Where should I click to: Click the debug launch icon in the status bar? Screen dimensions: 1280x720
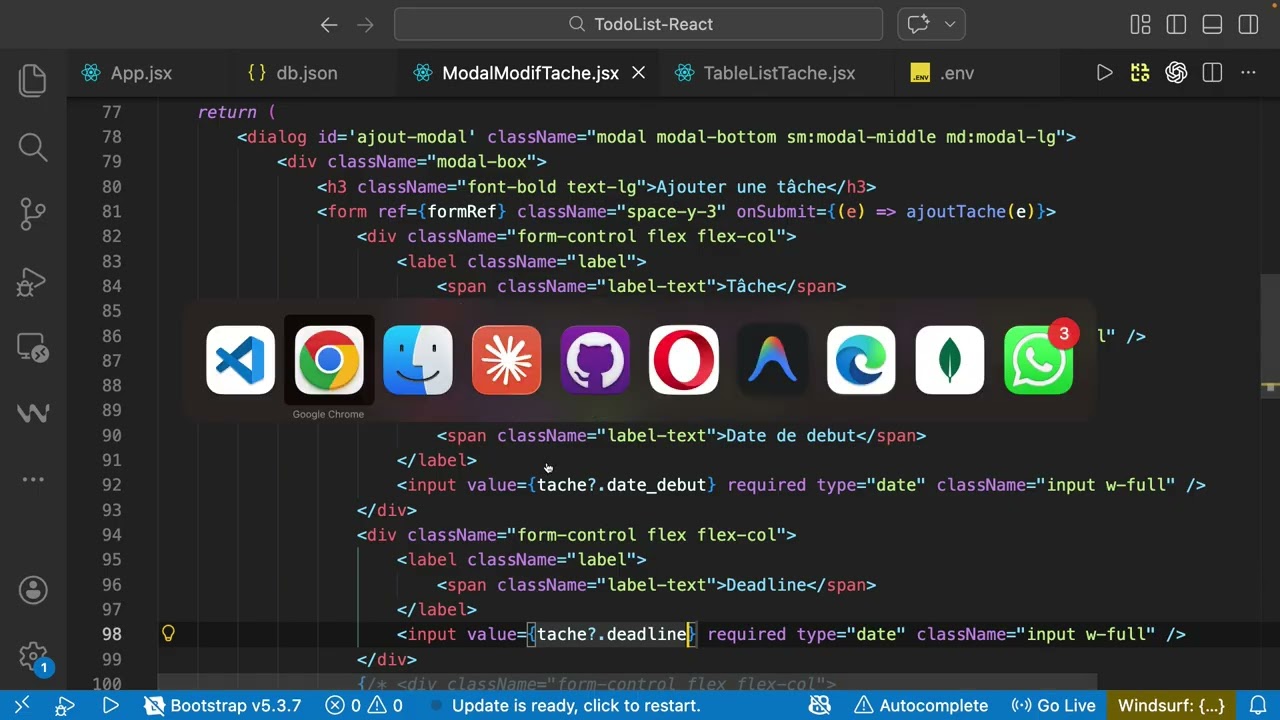point(66,706)
